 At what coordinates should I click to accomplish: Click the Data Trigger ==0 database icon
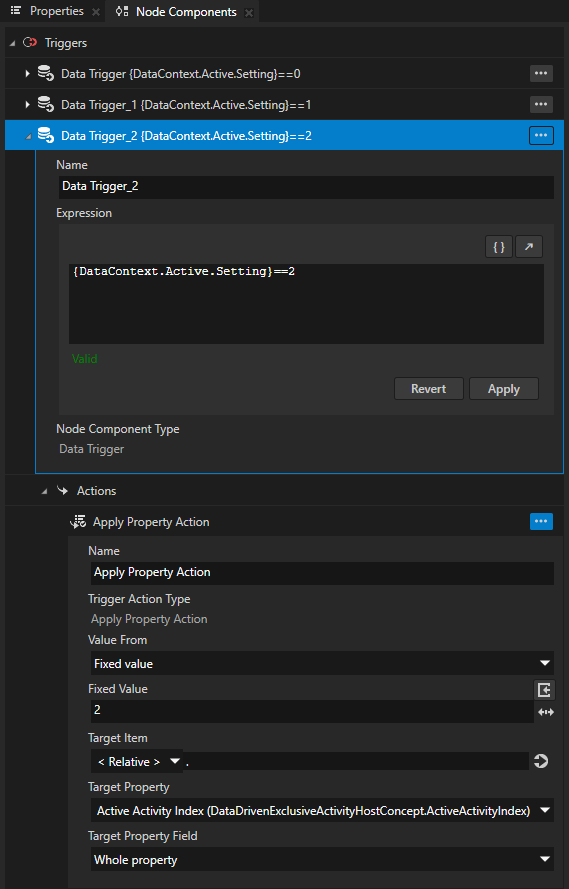coord(45,73)
